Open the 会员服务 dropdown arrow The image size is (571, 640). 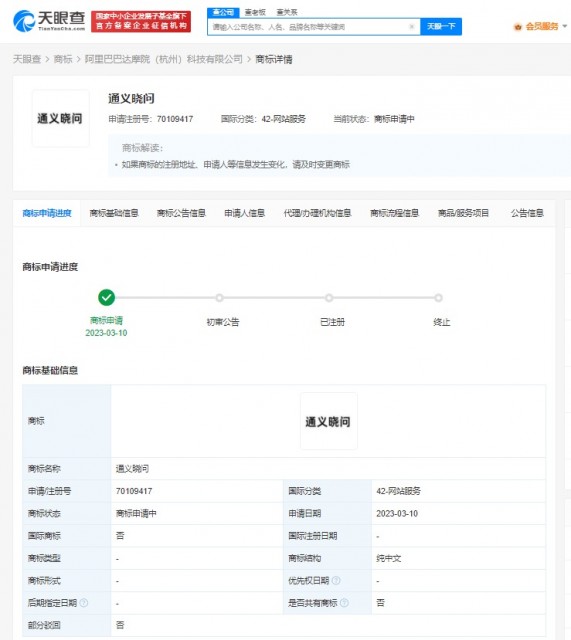pyautogui.click(x=565, y=26)
